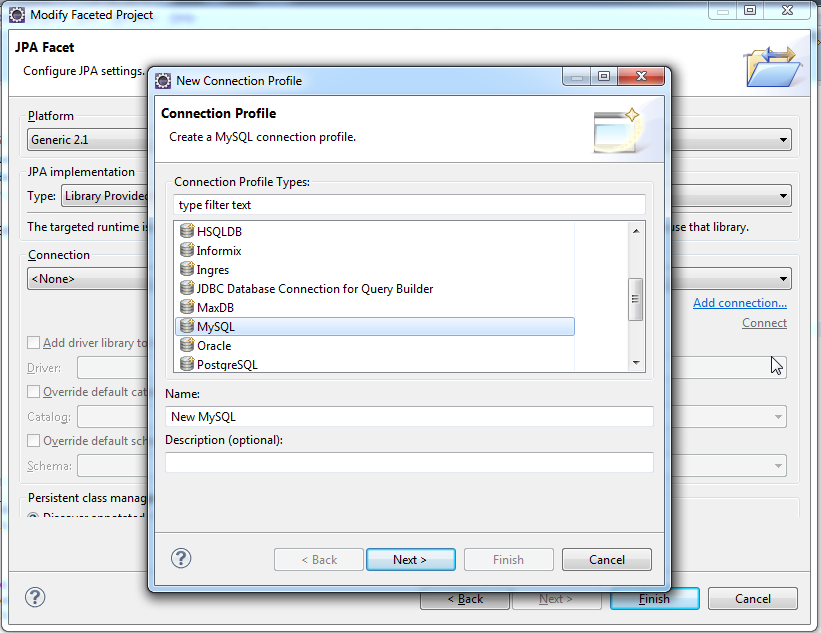This screenshot has width=821, height=633.
Task: Expand JPA implementation Type dropdown
Action: [783, 197]
